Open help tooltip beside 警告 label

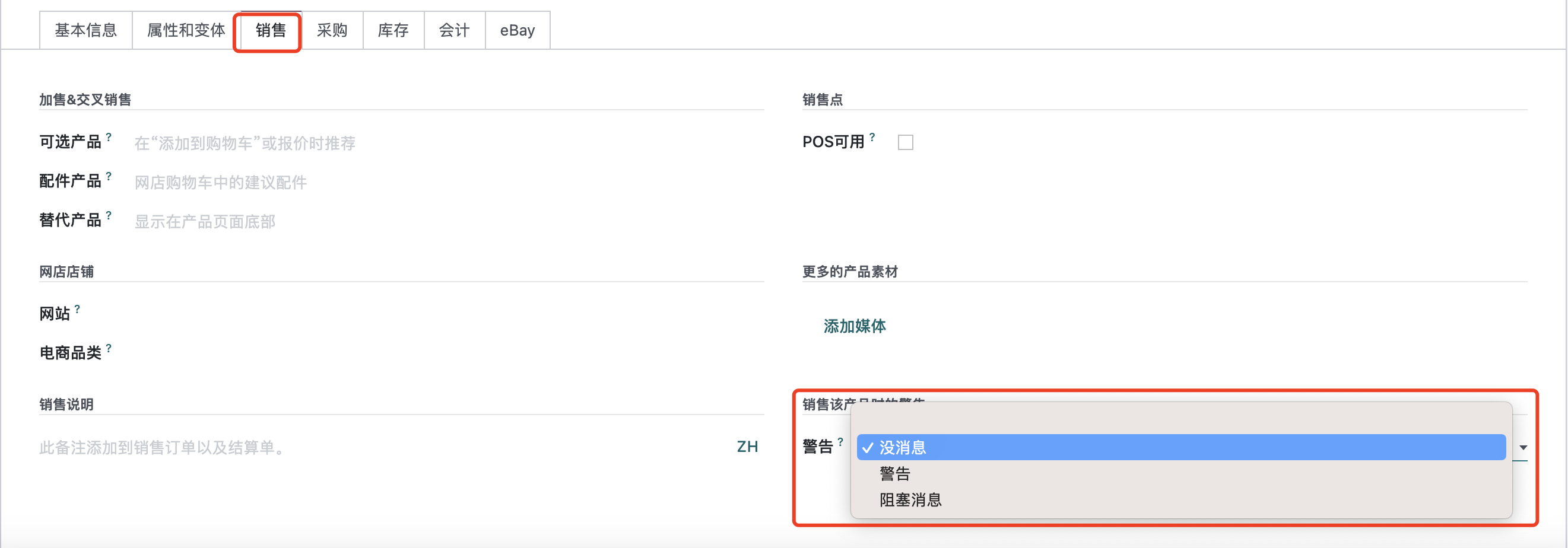[x=840, y=442]
